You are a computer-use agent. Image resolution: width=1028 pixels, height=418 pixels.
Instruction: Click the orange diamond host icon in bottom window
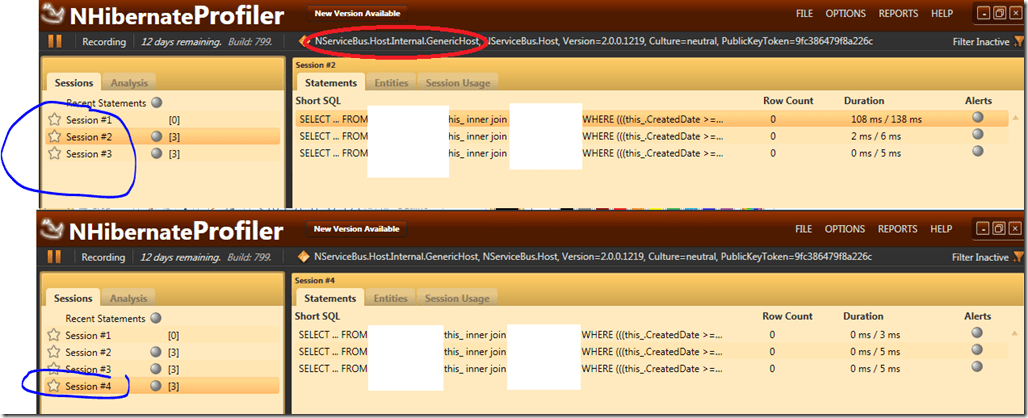click(303, 257)
